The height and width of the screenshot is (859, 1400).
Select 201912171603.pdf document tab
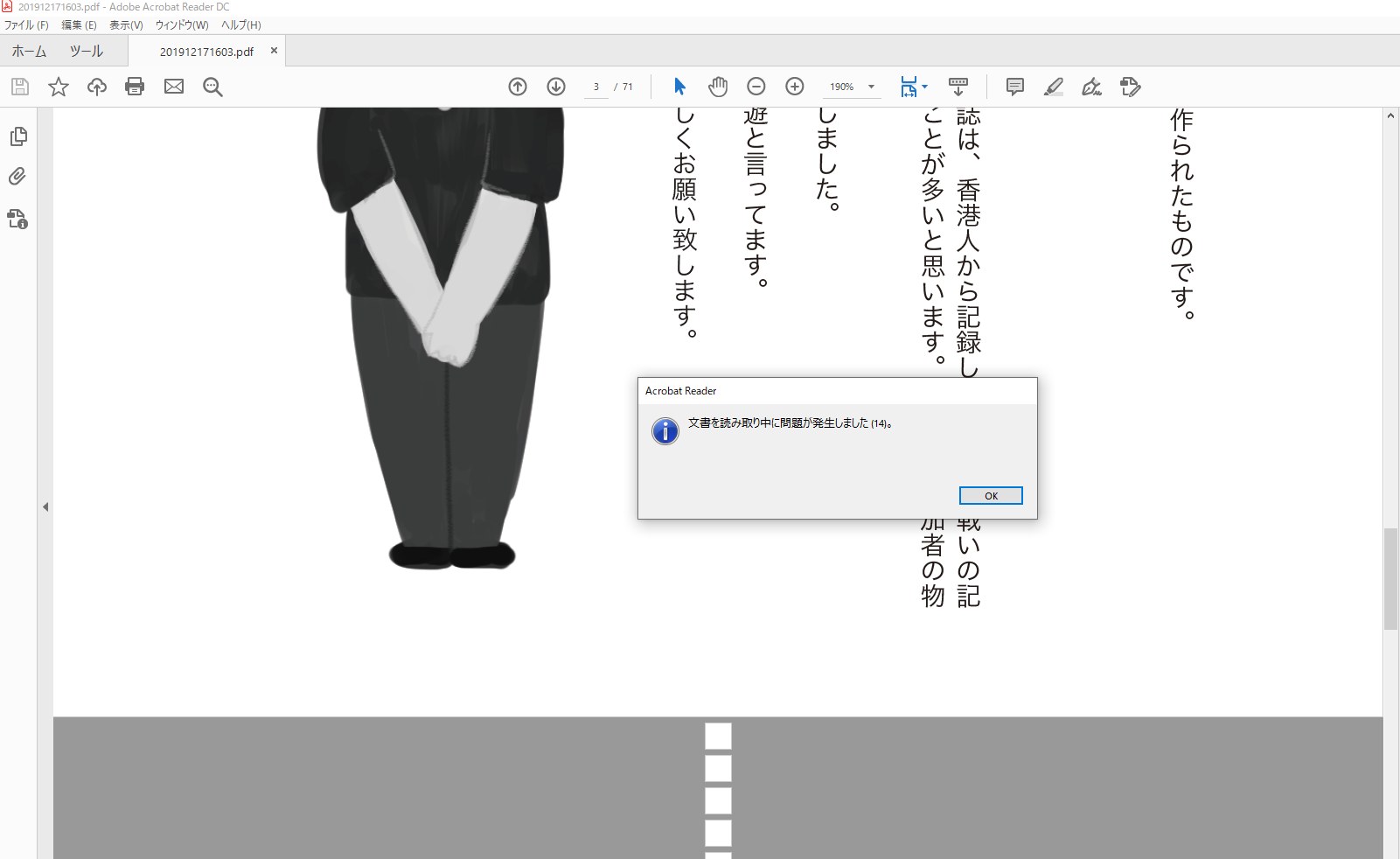(x=206, y=52)
